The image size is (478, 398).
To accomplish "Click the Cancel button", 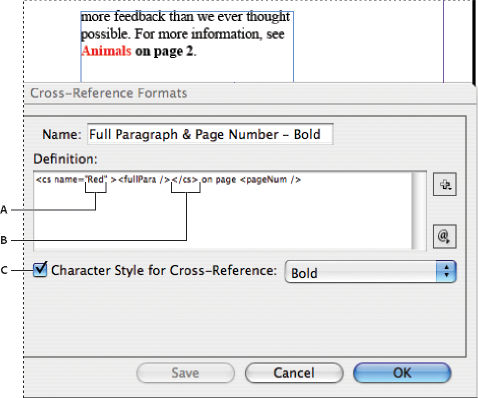I will tap(294, 373).
